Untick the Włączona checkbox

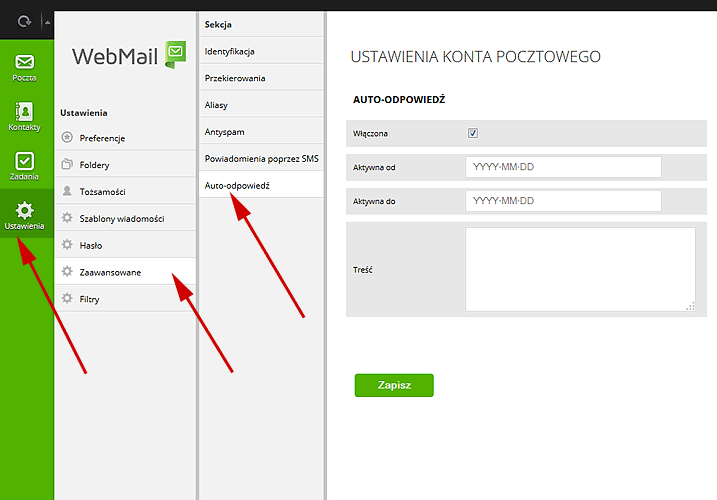coord(473,133)
